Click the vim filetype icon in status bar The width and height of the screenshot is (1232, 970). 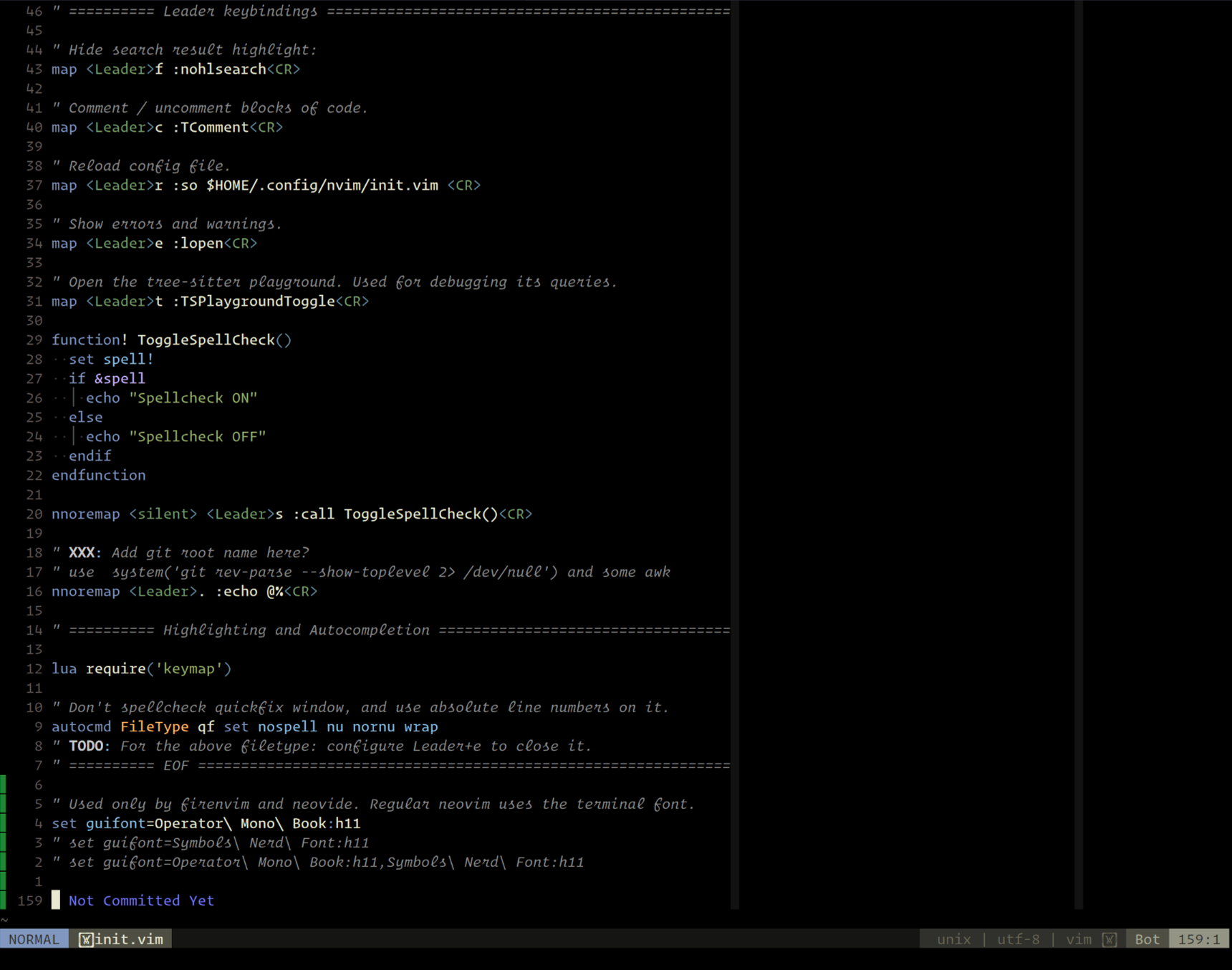tap(1109, 939)
